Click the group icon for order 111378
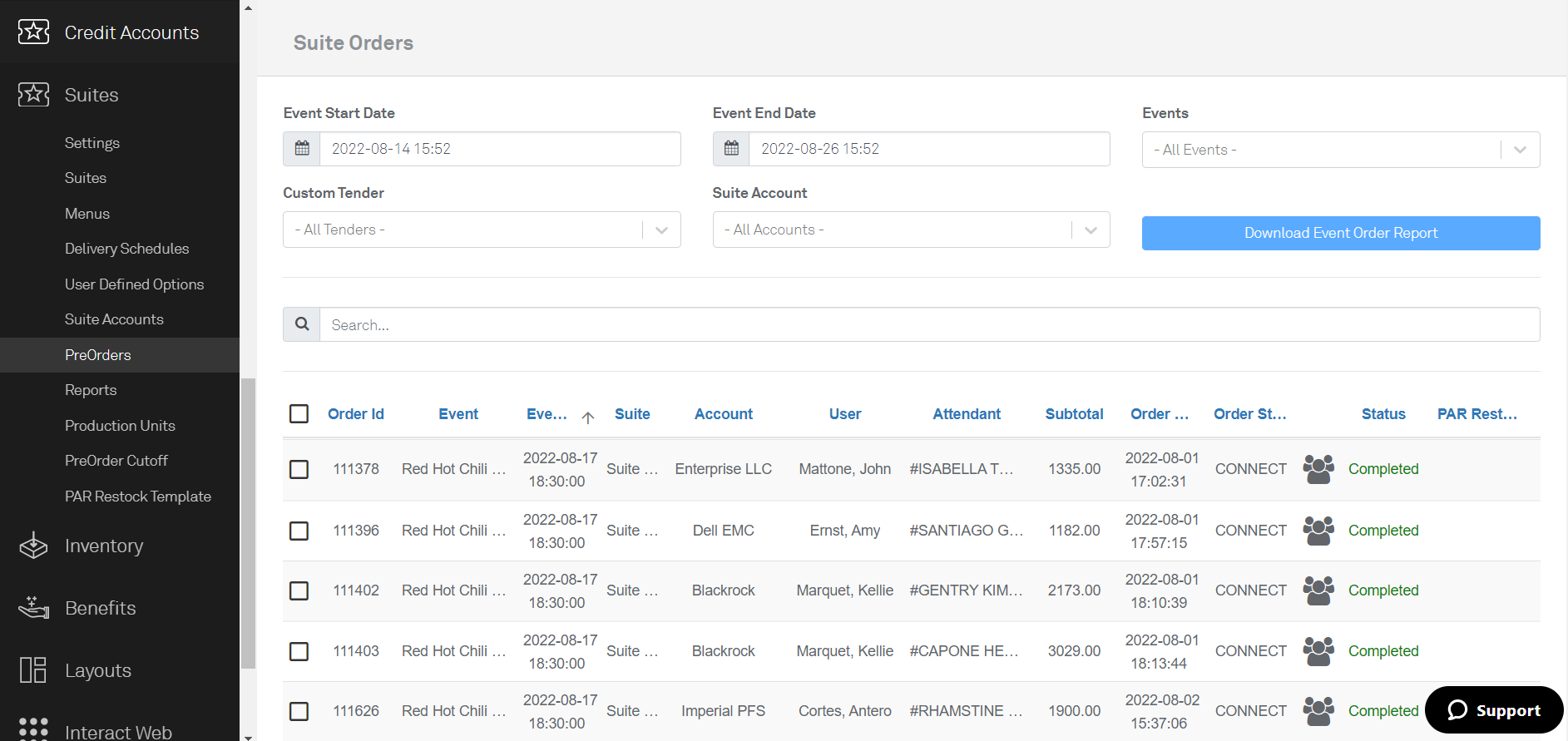The image size is (1568, 741). click(x=1318, y=469)
